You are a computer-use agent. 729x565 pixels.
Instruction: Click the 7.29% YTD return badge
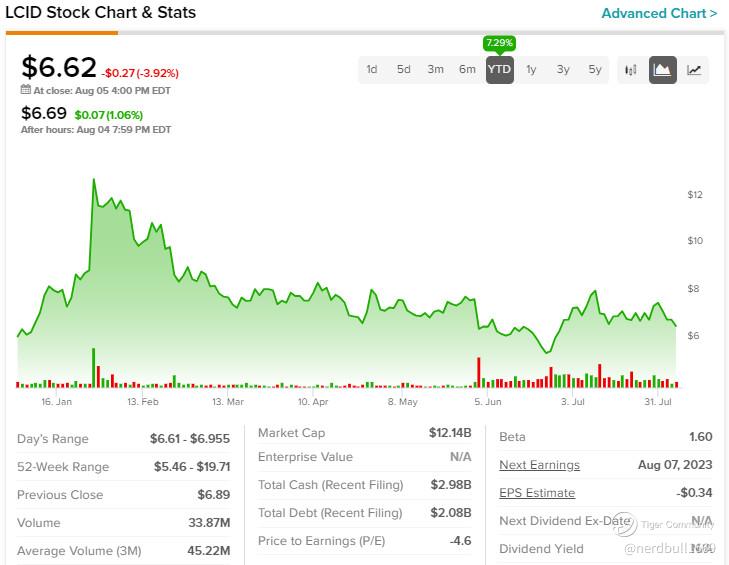point(499,43)
